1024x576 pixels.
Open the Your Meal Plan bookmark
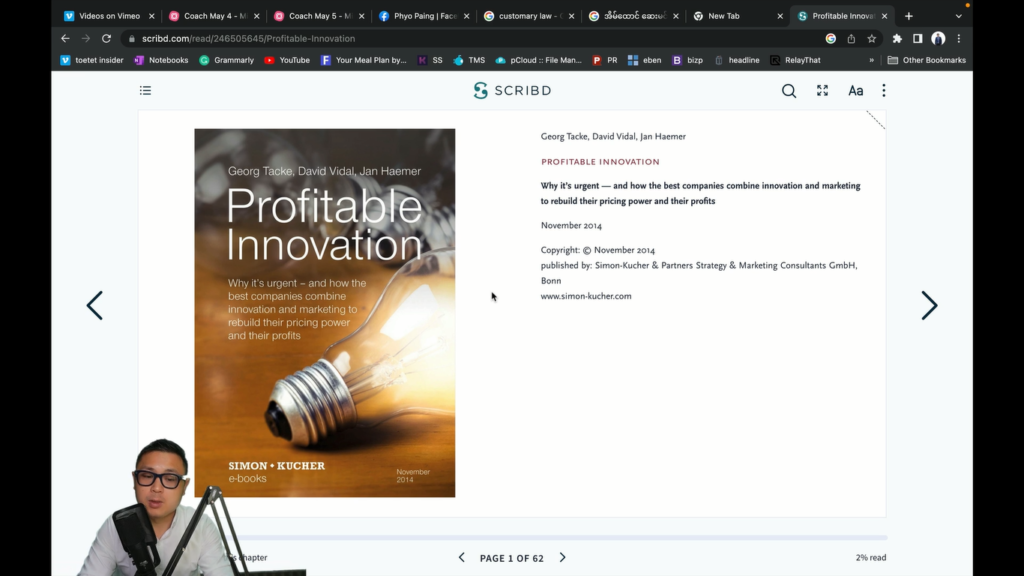click(x=364, y=60)
